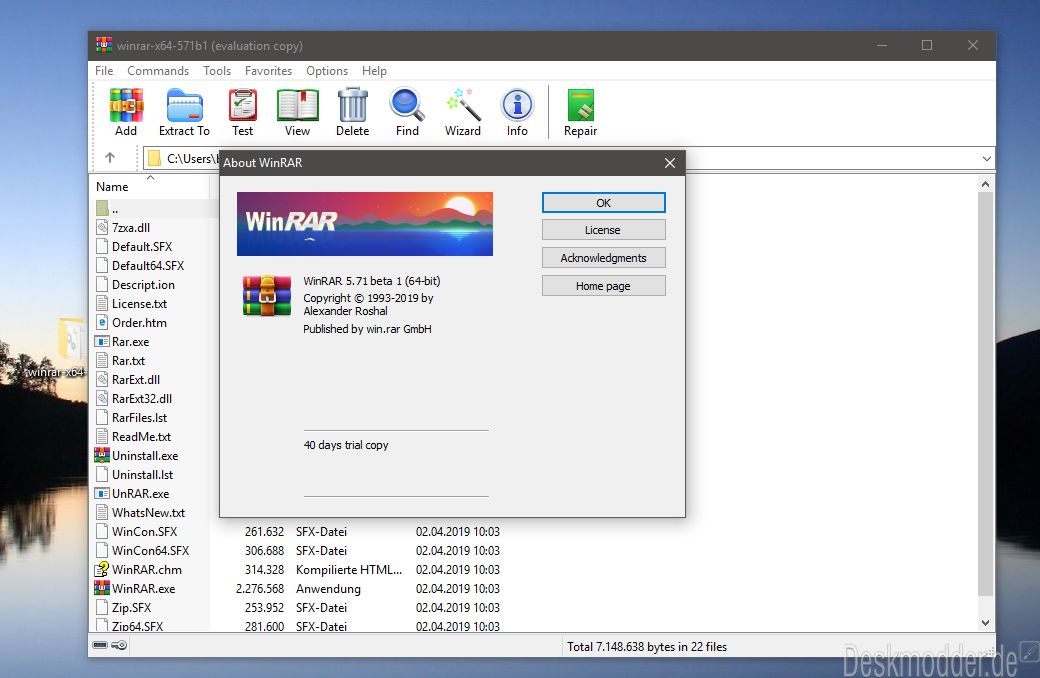
Task: Select the WinRAR.exe application icon
Action: pos(102,588)
